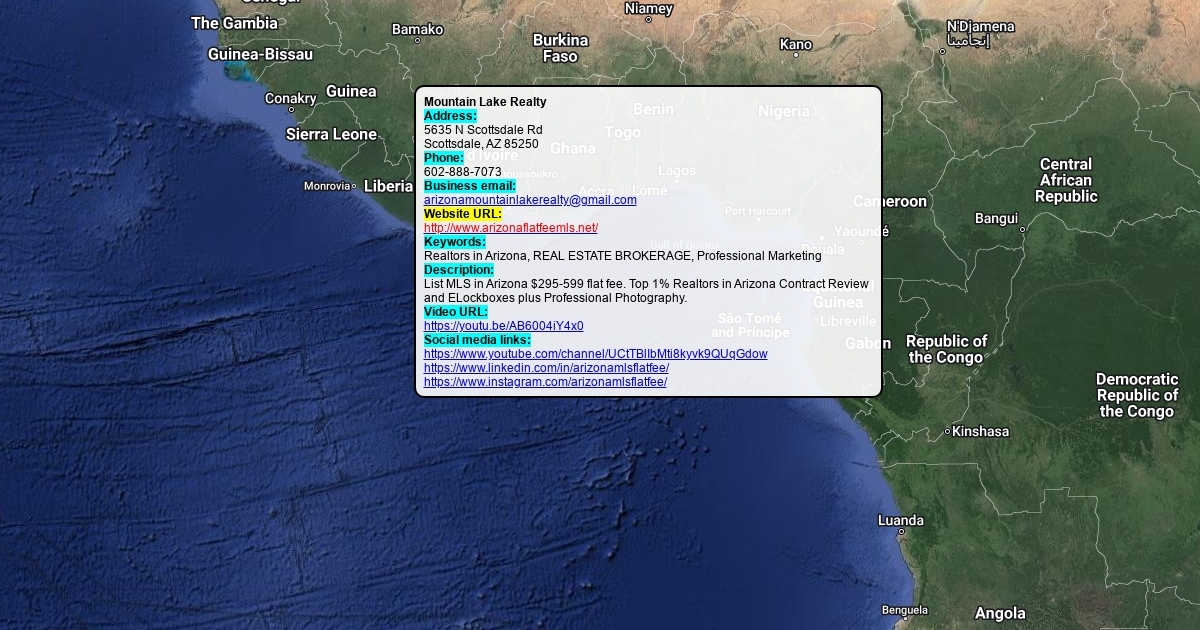The height and width of the screenshot is (630, 1200).
Task: Click the Video URL heading
Action: coord(456,312)
